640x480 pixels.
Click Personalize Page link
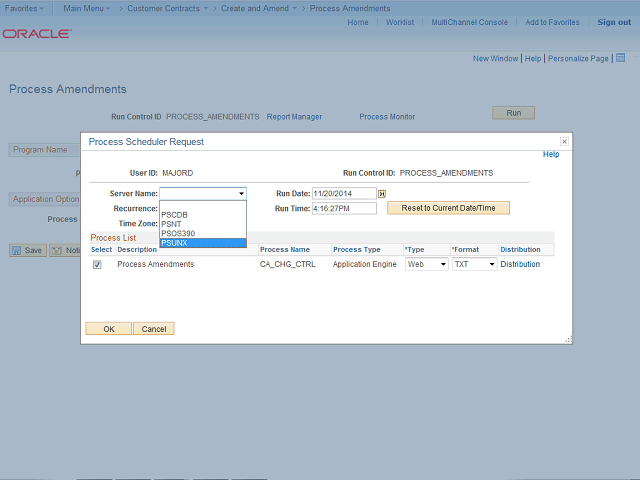coord(578,58)
